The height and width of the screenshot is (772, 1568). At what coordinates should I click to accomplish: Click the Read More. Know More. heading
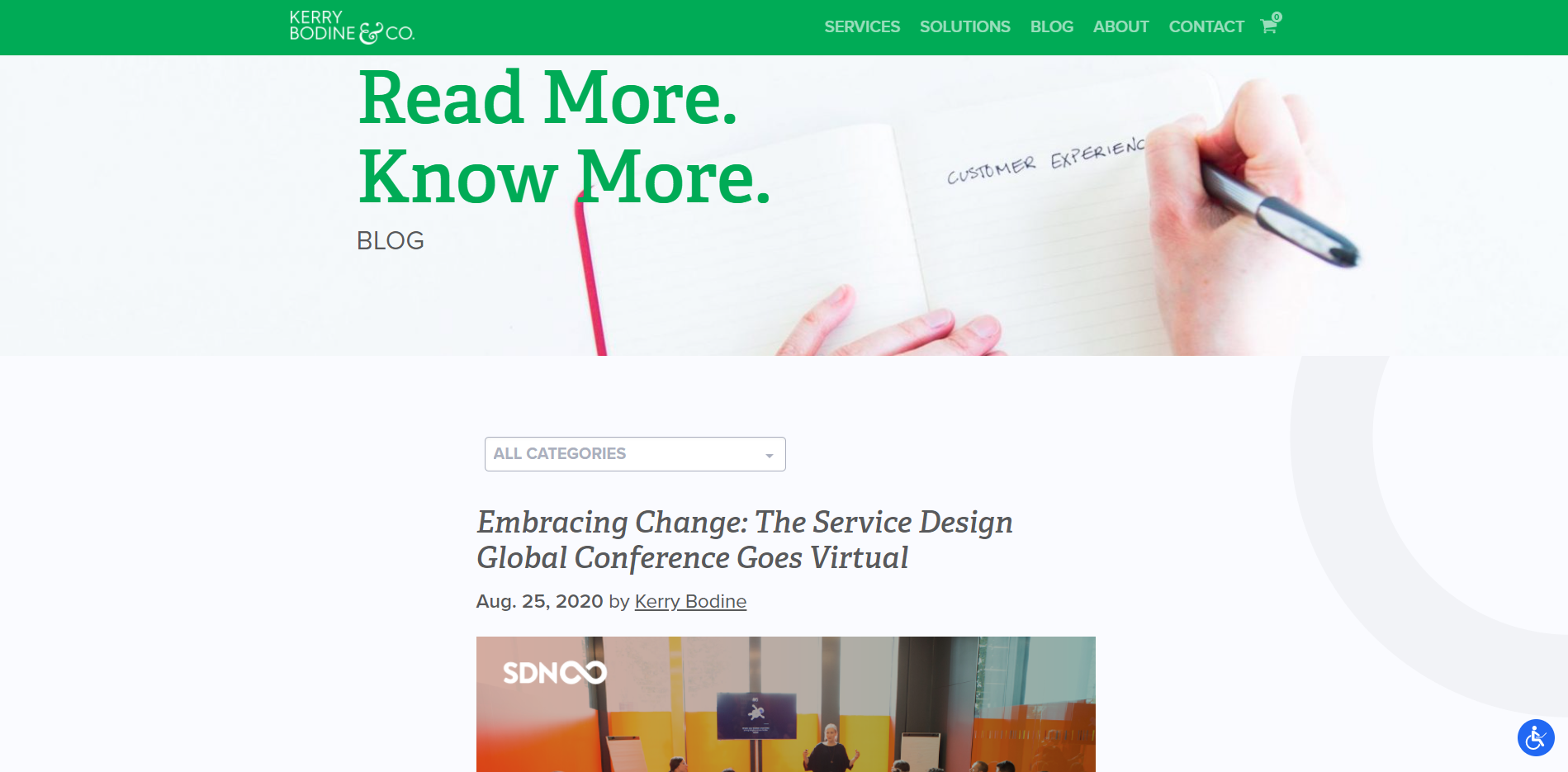(x=565, y=137)
